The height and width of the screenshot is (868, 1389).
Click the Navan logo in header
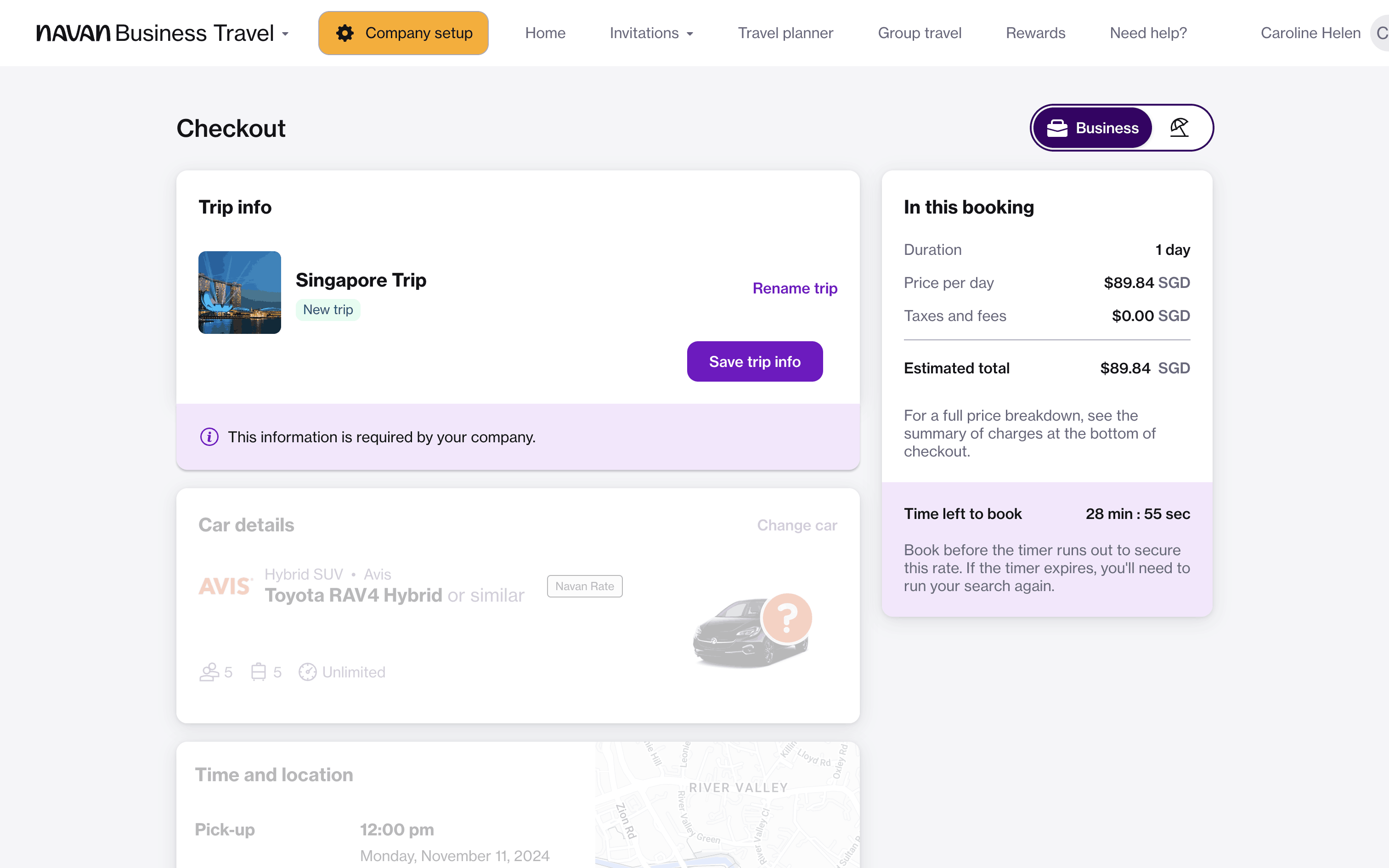click(x=73, y=33)
